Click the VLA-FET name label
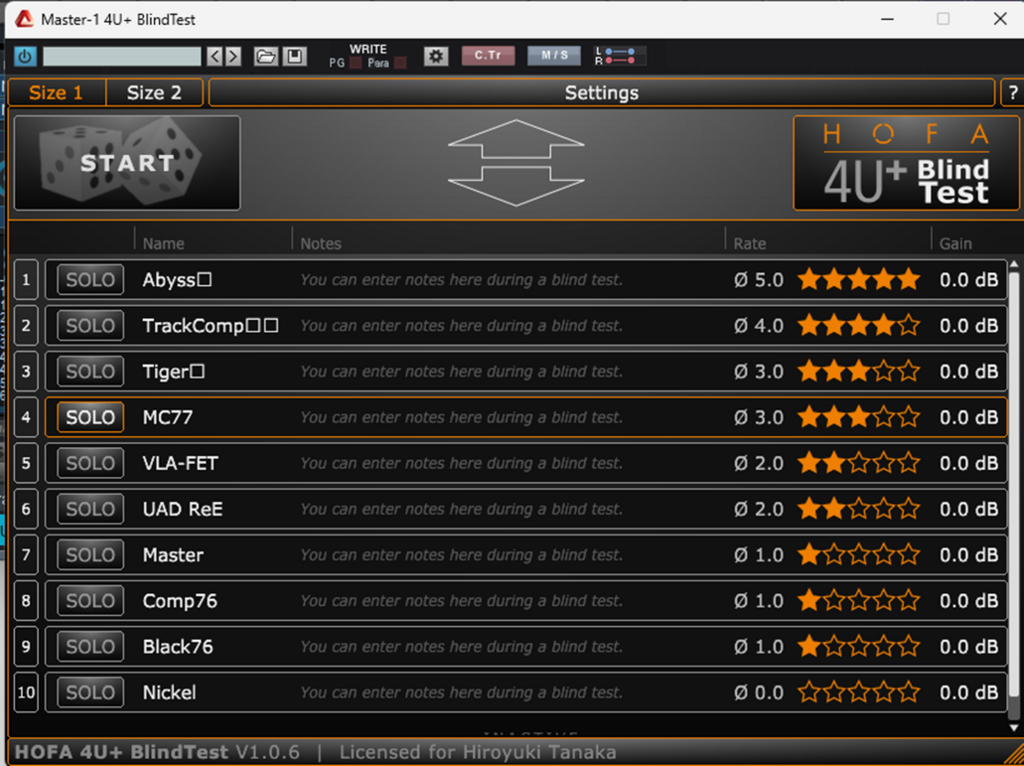 click(x=180, y=463)
